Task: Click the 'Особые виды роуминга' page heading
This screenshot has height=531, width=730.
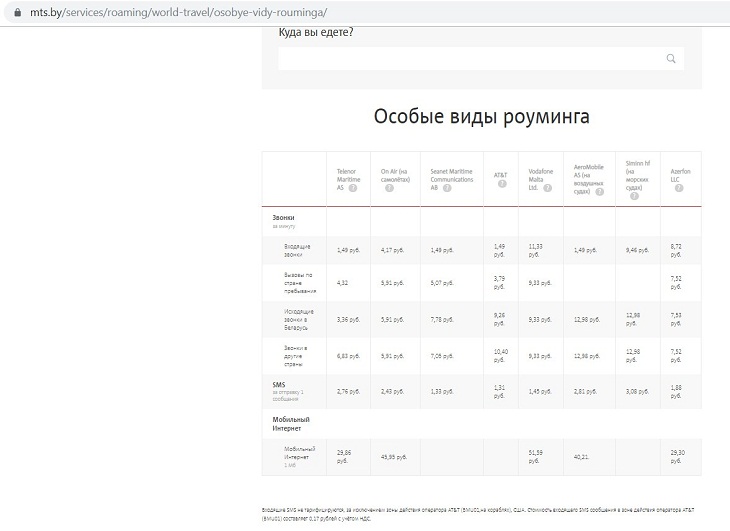Action: click(x=481, y=116)
